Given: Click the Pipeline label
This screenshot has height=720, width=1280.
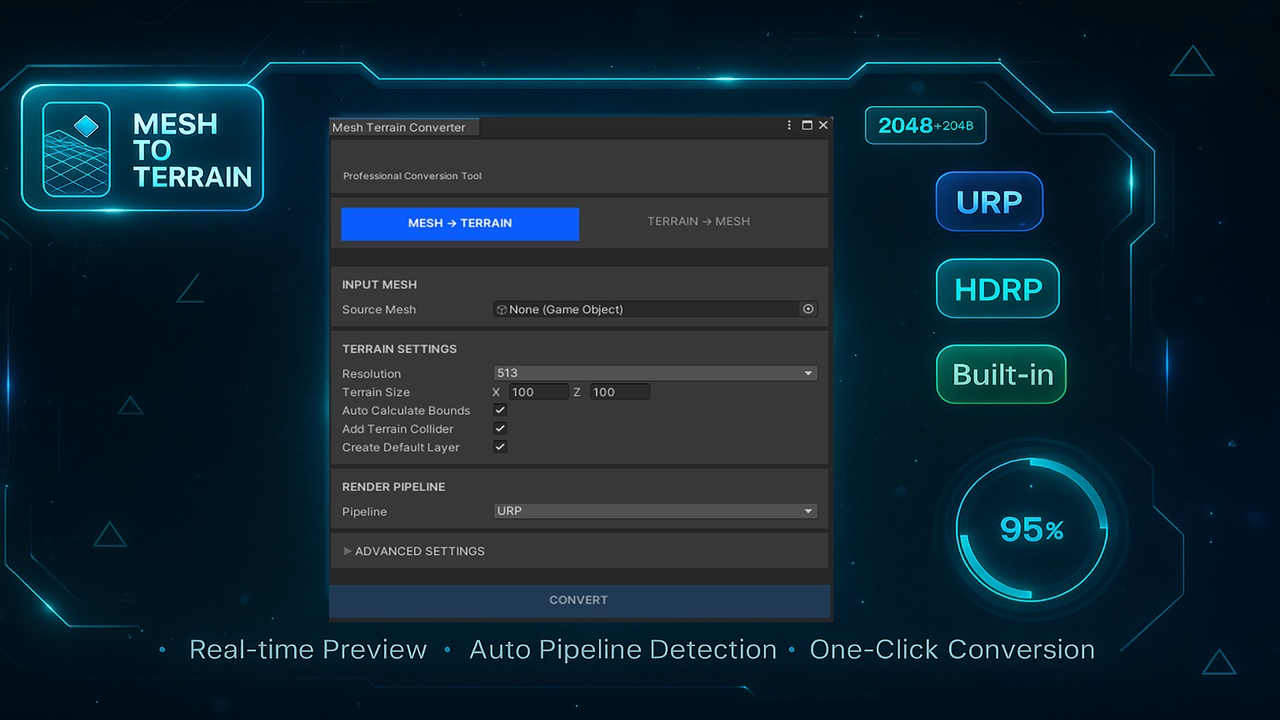Looking at the screenshot, I should point(364,512).
